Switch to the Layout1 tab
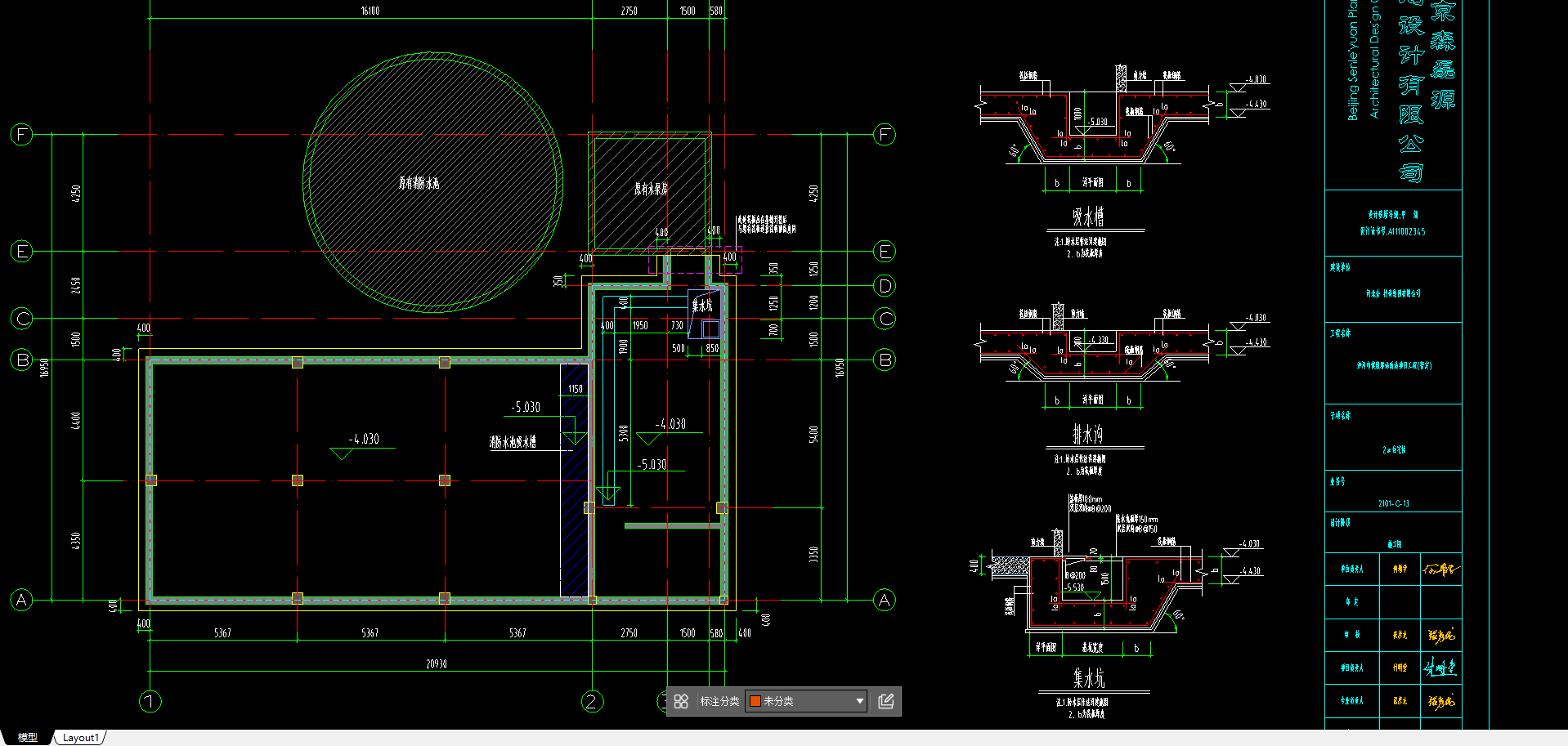This screenshot has height=746, width=1568. 80,738
